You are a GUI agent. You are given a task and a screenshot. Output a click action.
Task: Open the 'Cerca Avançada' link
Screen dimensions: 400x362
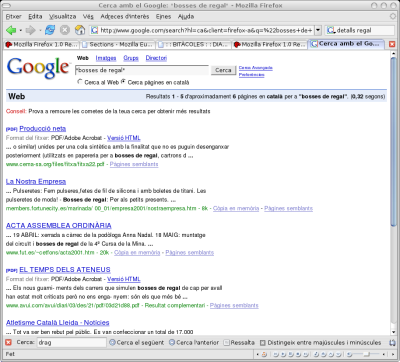pos(256,68)
